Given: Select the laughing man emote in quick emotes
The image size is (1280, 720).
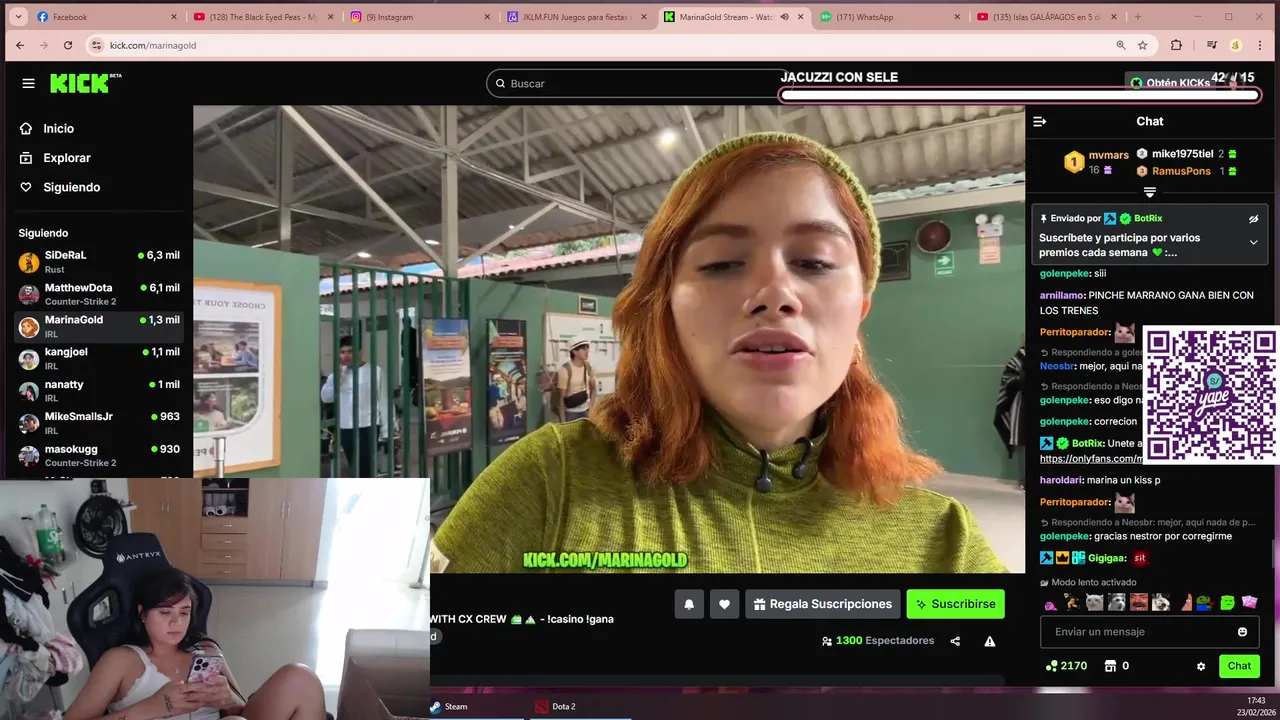Looking at the screenshot, I should 1138,602.
